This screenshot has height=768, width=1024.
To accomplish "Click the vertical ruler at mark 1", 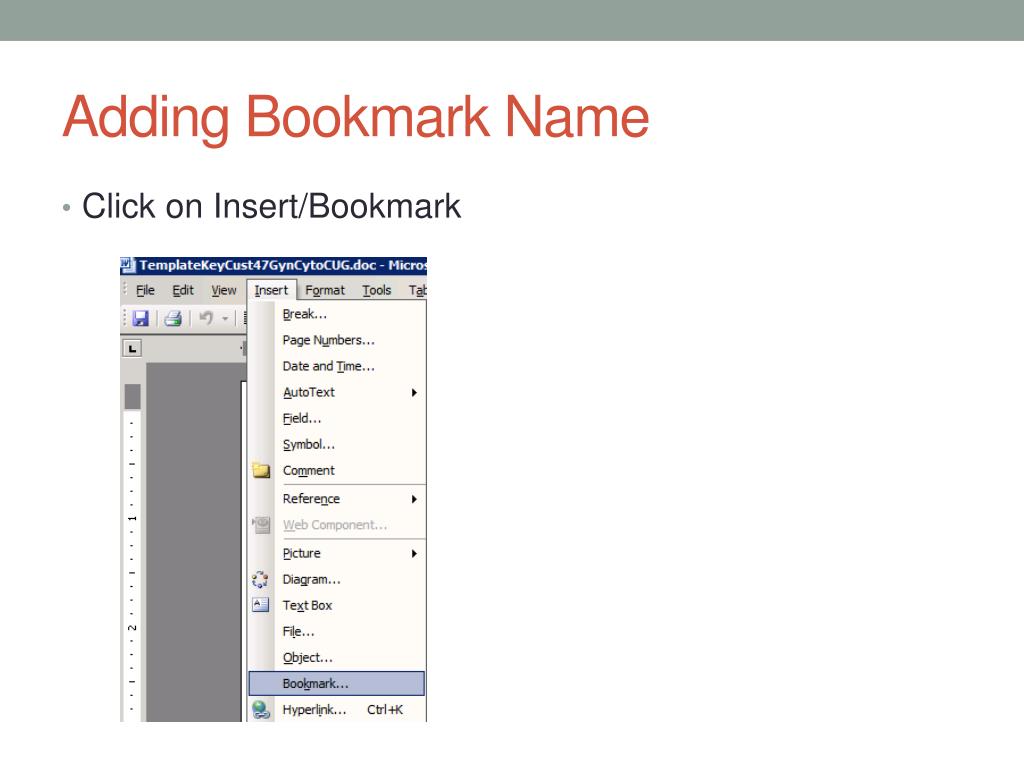I will coord(133,518).
